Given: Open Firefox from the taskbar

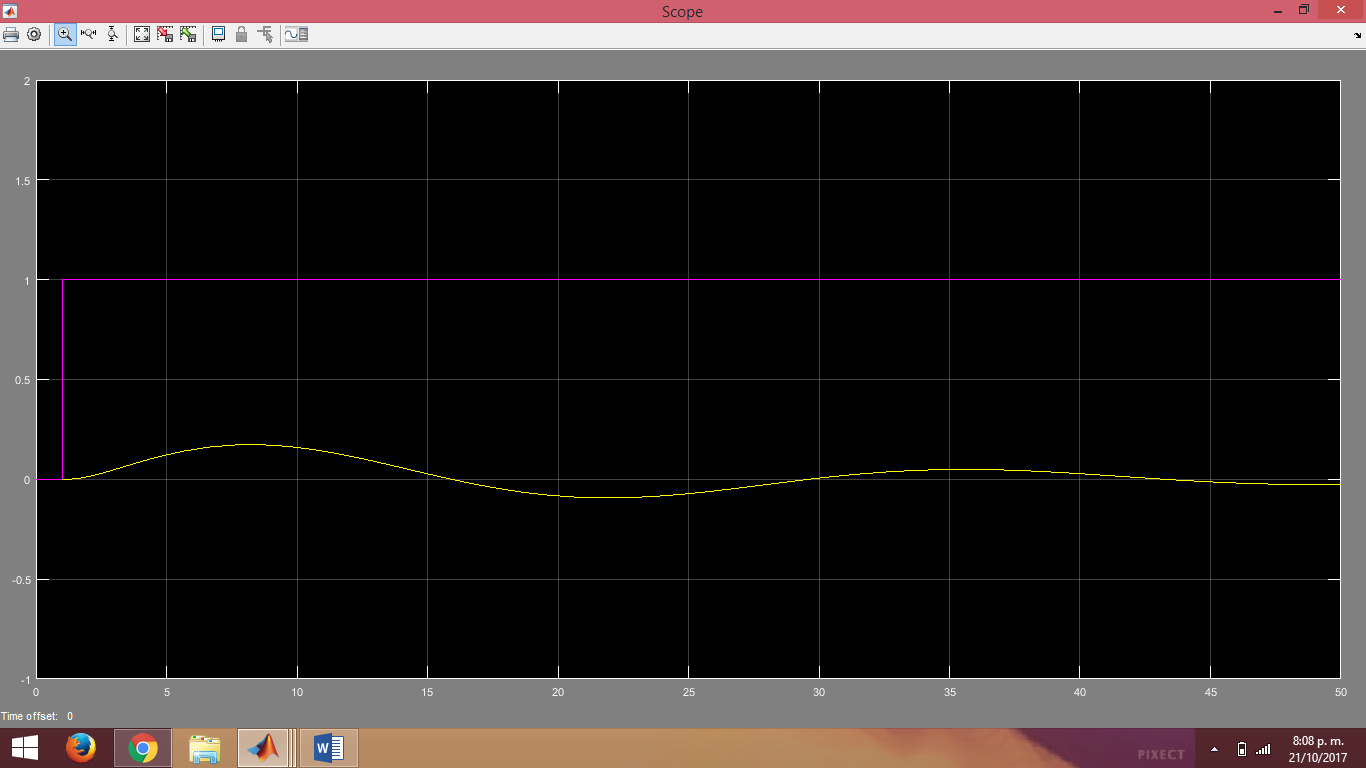Looking at the screenshot, I should pyautogui.click(x=81, y=748).
